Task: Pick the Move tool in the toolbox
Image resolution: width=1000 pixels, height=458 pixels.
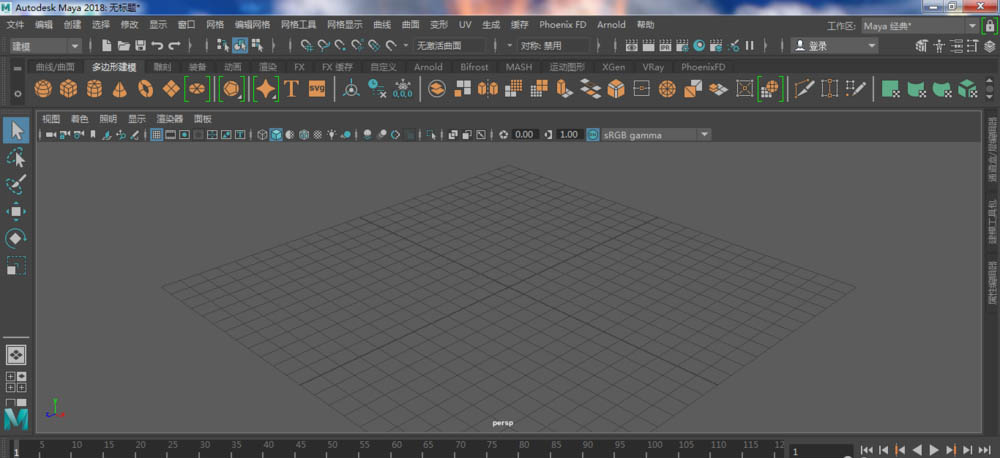Action: point(16,212)
